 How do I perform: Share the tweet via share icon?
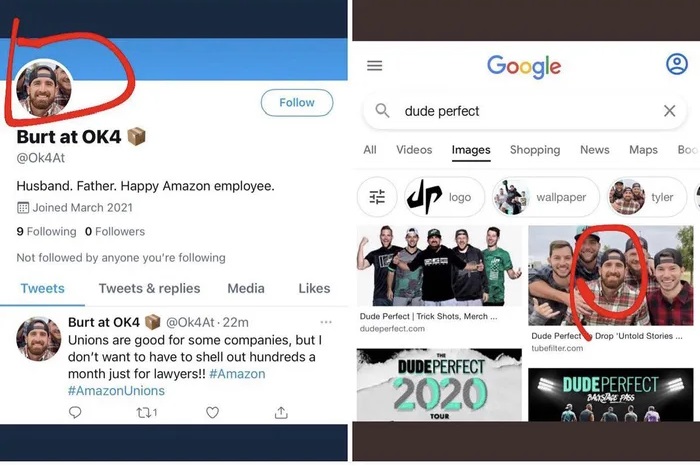coord(281,412)
